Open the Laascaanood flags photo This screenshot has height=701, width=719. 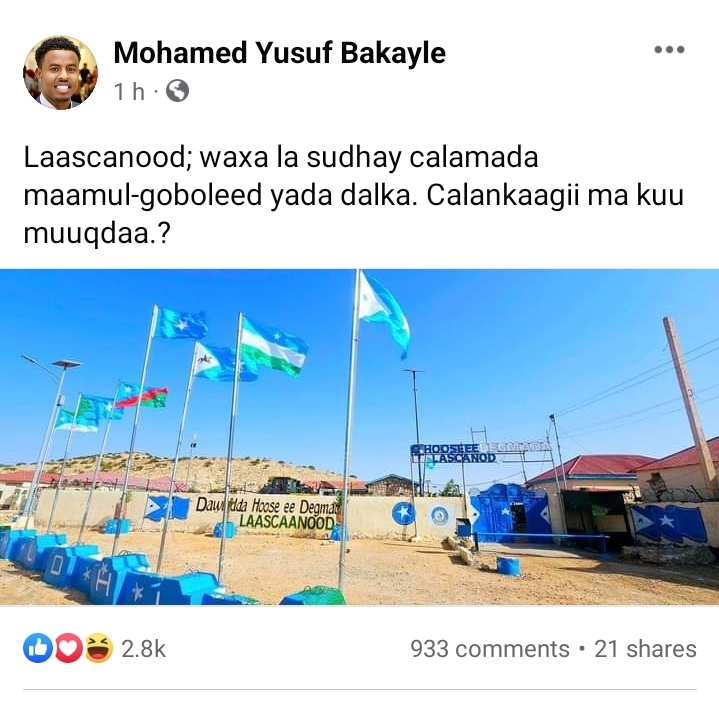click(360, 437)
